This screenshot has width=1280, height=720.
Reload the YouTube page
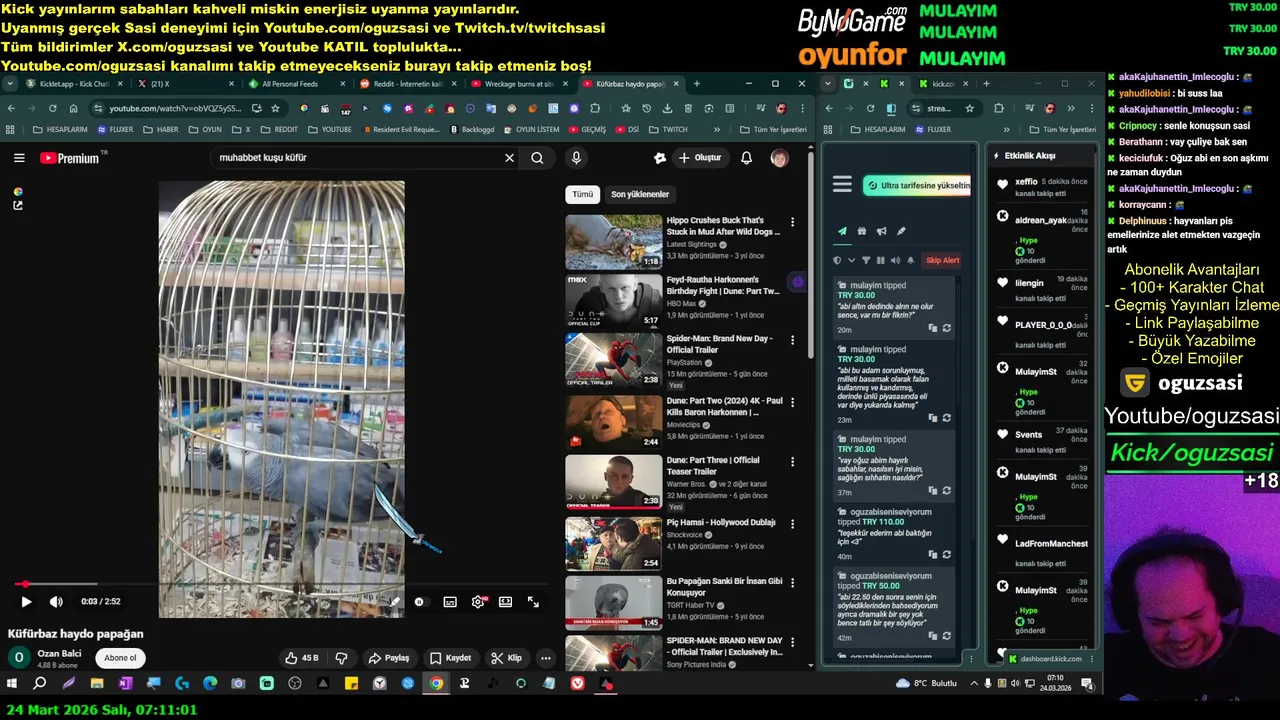click(x=53, y=108)
